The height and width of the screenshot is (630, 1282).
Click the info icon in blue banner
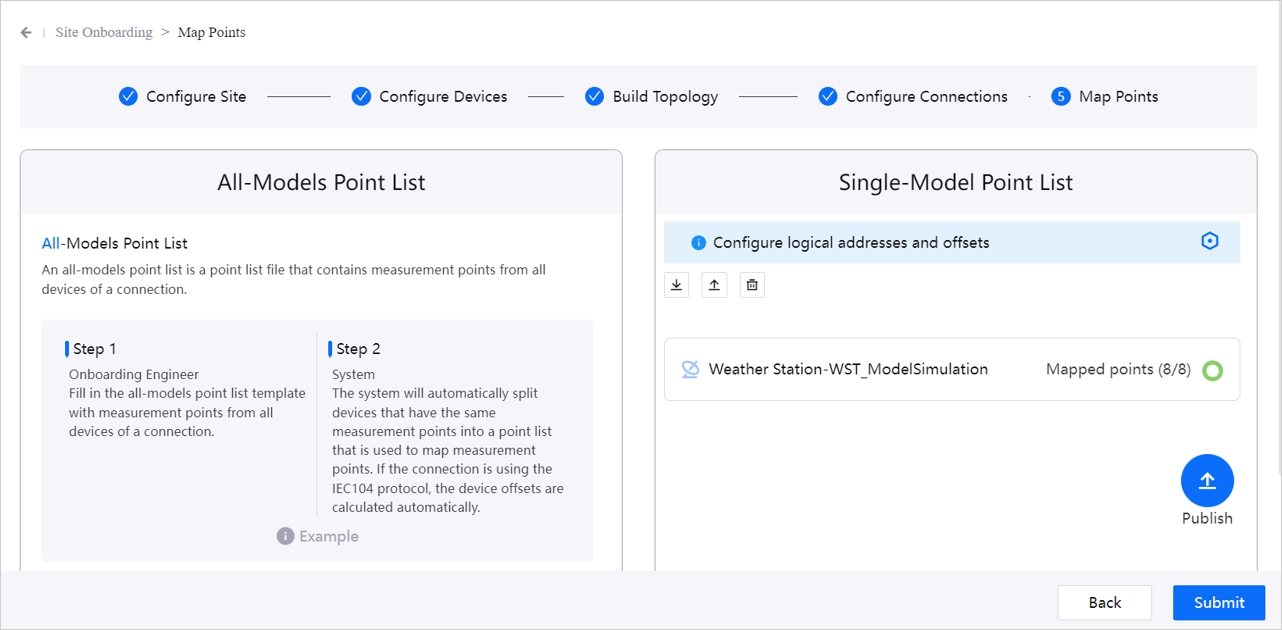pos(698,243)
